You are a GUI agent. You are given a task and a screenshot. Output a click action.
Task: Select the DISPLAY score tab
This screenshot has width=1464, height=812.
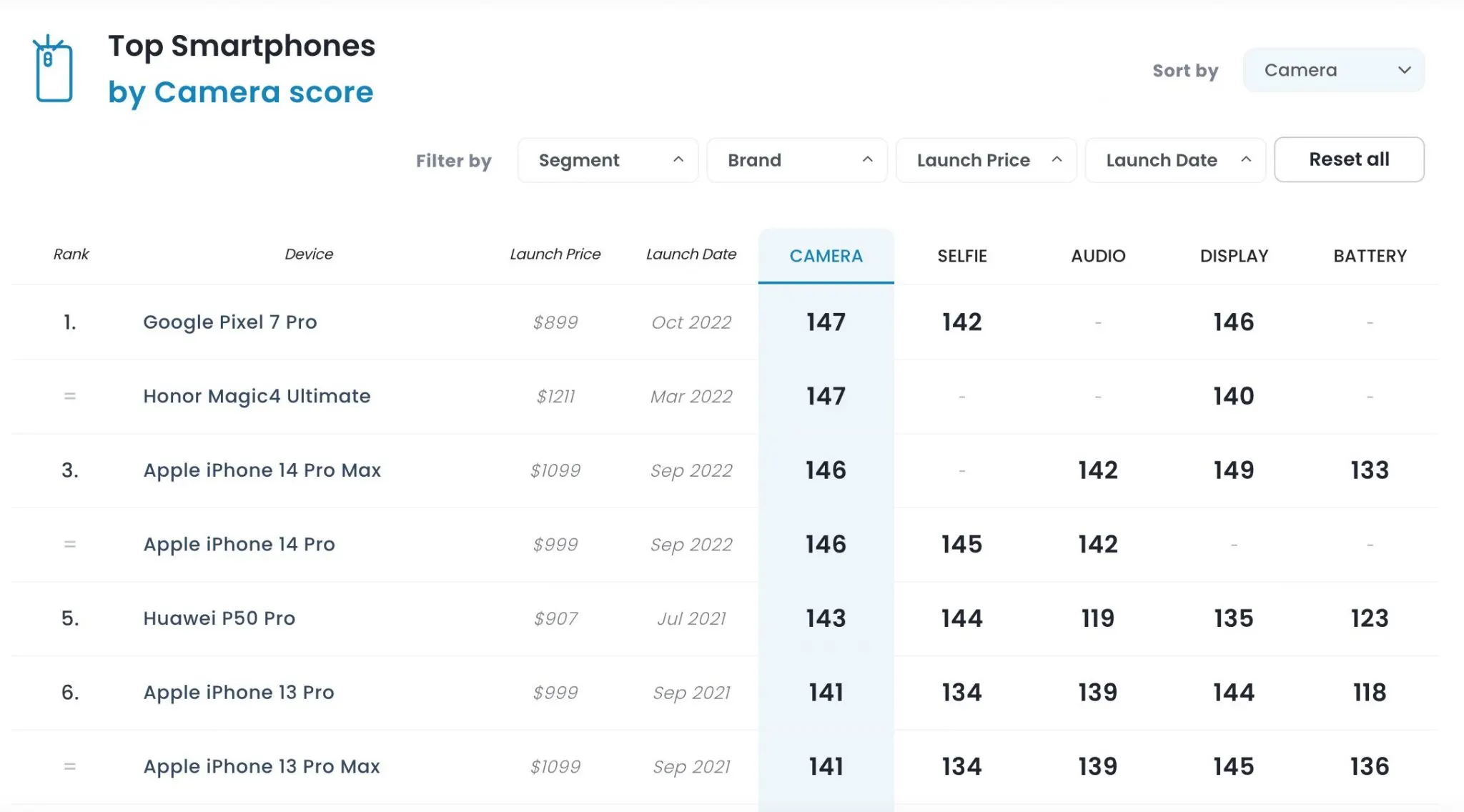(x=1233, y=256)
